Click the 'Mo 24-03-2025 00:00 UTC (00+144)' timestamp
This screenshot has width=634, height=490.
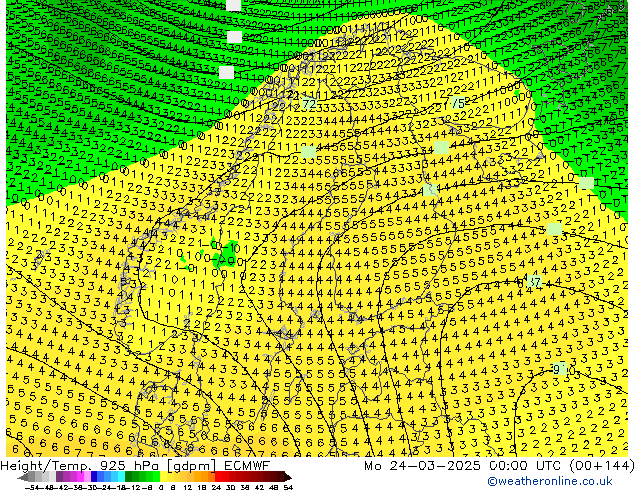click(499, 465)
